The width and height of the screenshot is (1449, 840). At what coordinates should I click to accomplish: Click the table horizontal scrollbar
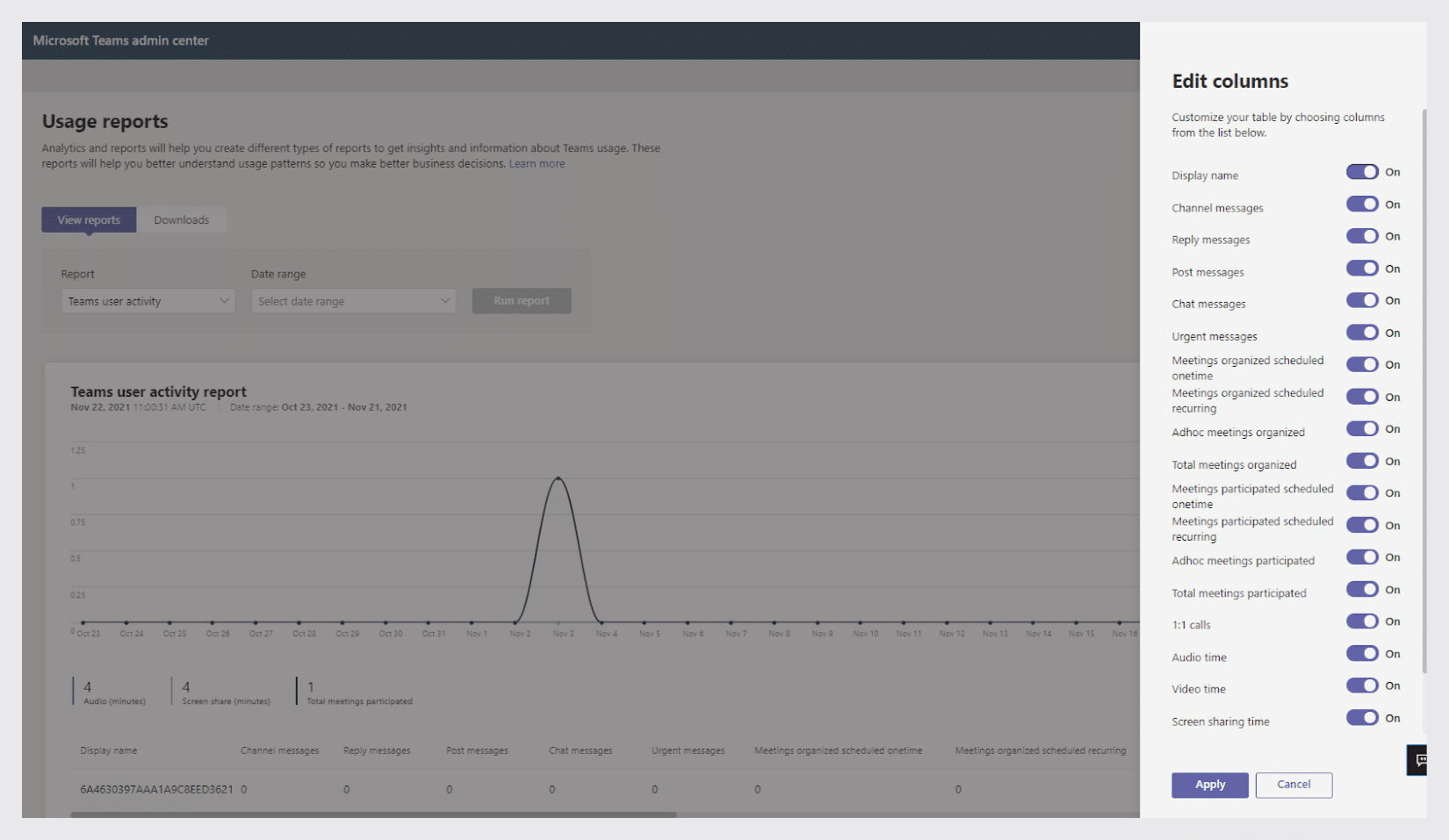coord(373,815)
